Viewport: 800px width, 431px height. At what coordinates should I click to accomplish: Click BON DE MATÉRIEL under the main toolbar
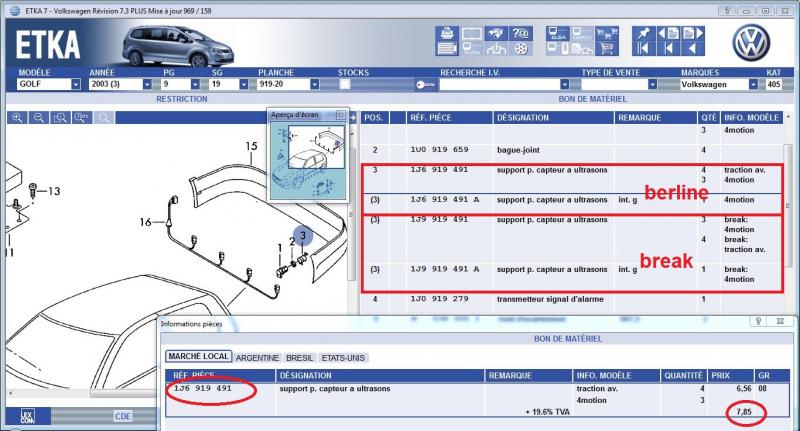click(592, 99)
